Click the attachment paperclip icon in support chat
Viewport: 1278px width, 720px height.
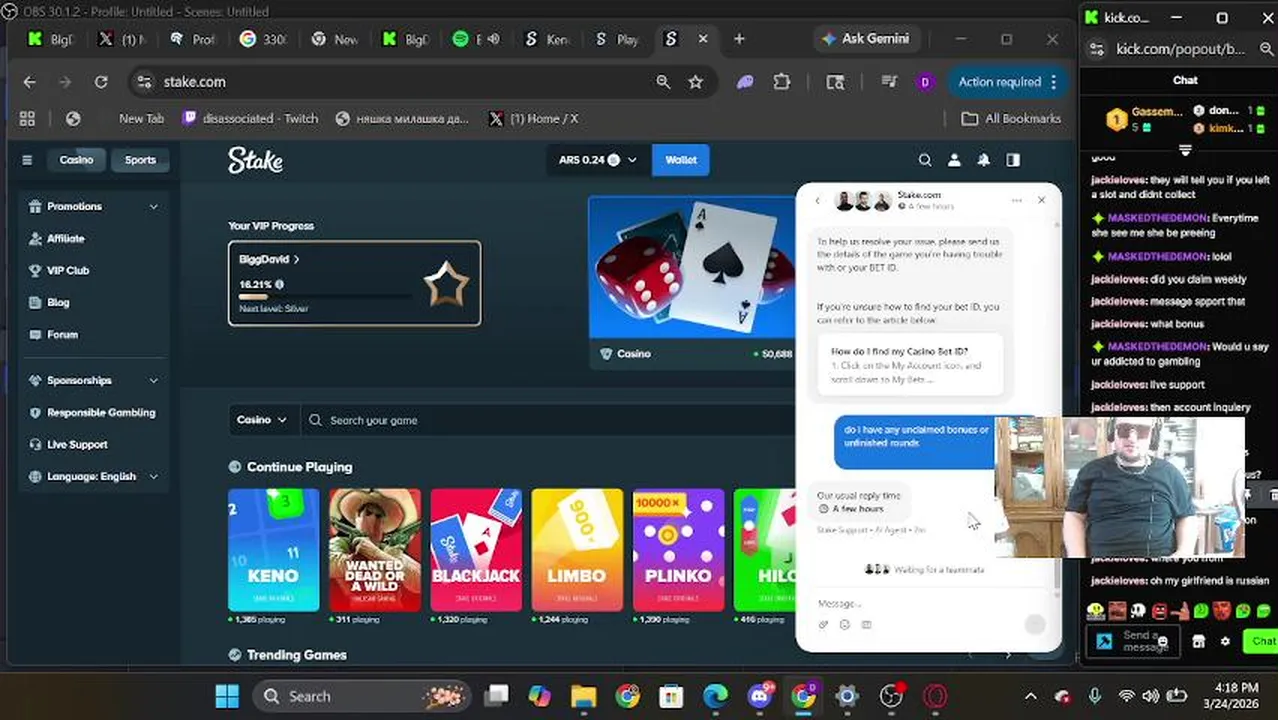(824, 625)
